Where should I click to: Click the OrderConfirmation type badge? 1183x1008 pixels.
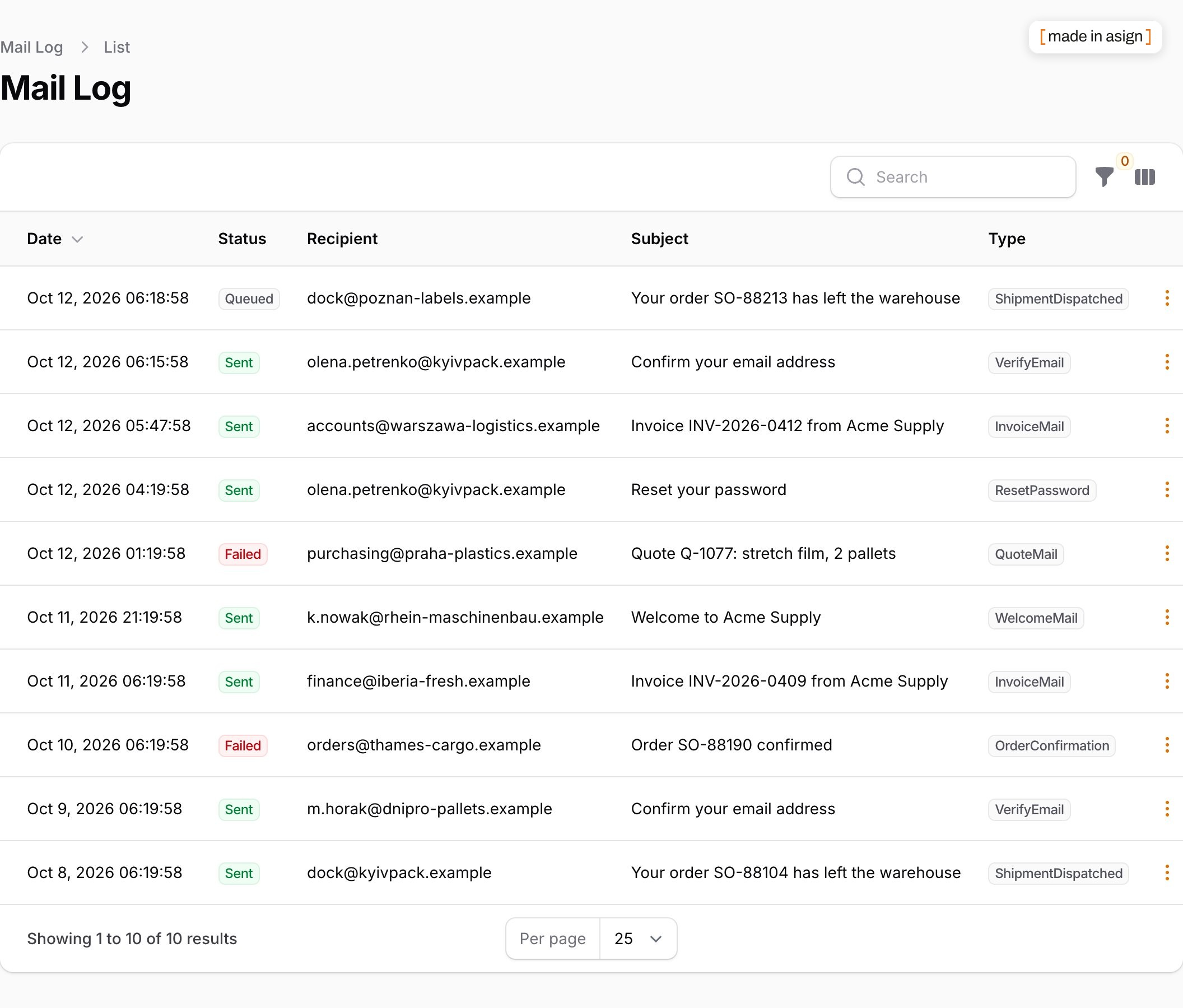click(x=1052, y=746)
